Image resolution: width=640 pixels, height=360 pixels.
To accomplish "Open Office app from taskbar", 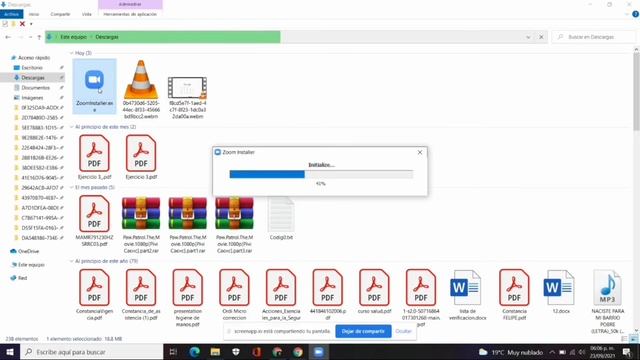I will pos(257,352).
